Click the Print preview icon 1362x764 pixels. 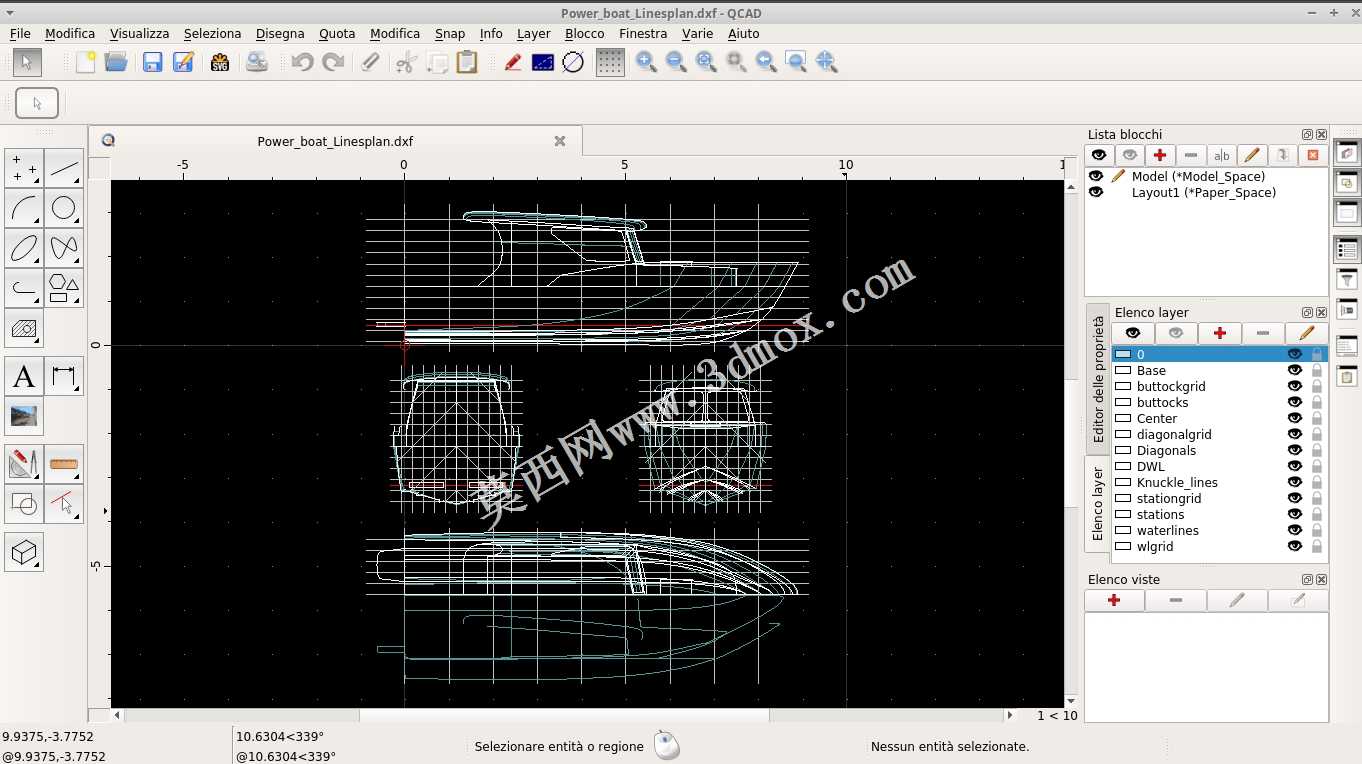(x=257, y=62)
